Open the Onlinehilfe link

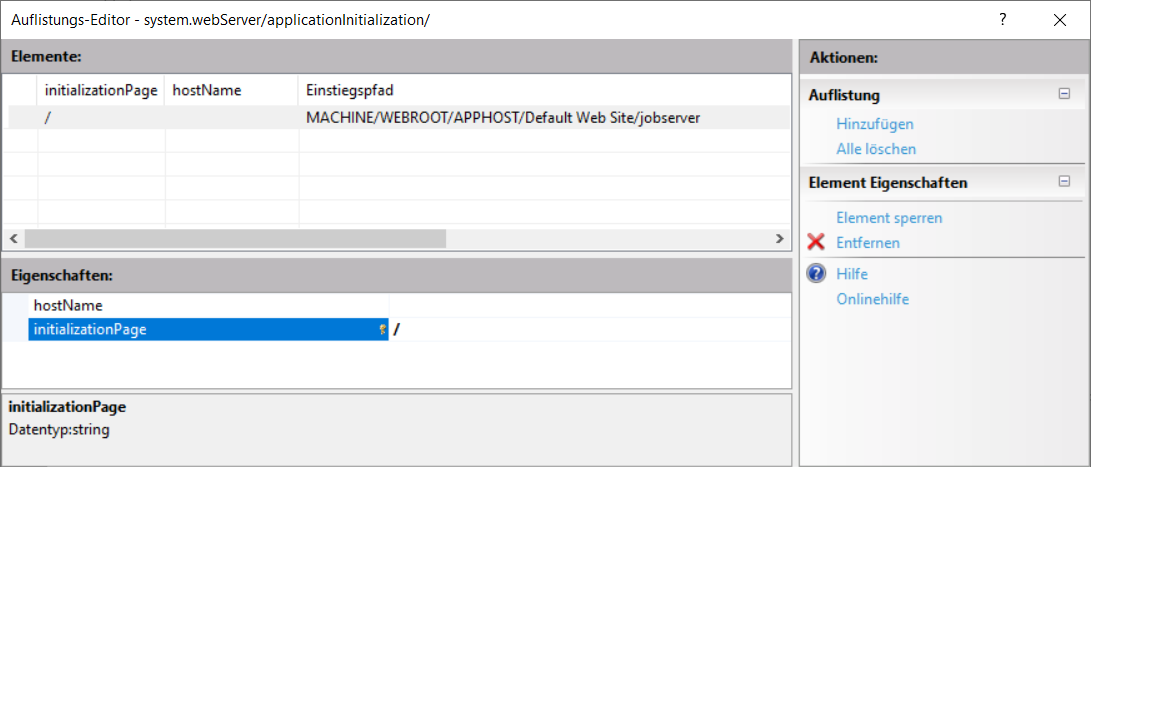(872, 299)
